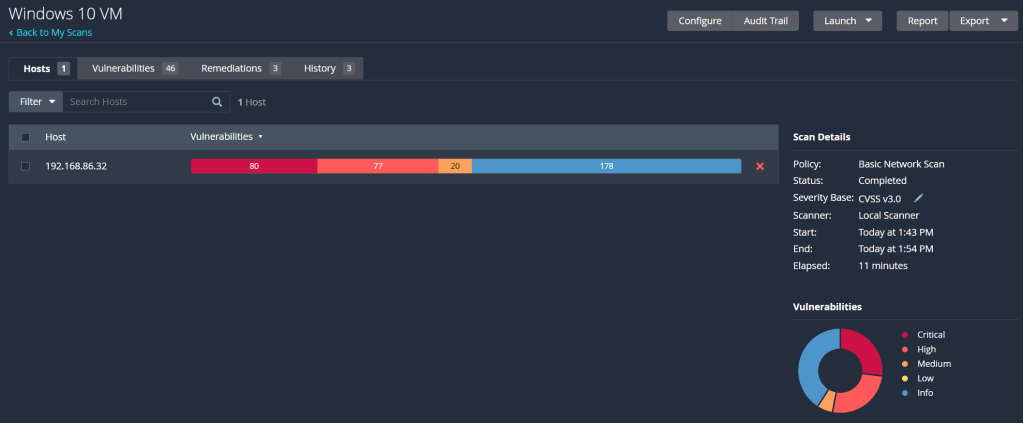
Task: Click the Info severity legend dot
Action: (x=904, y=393)
